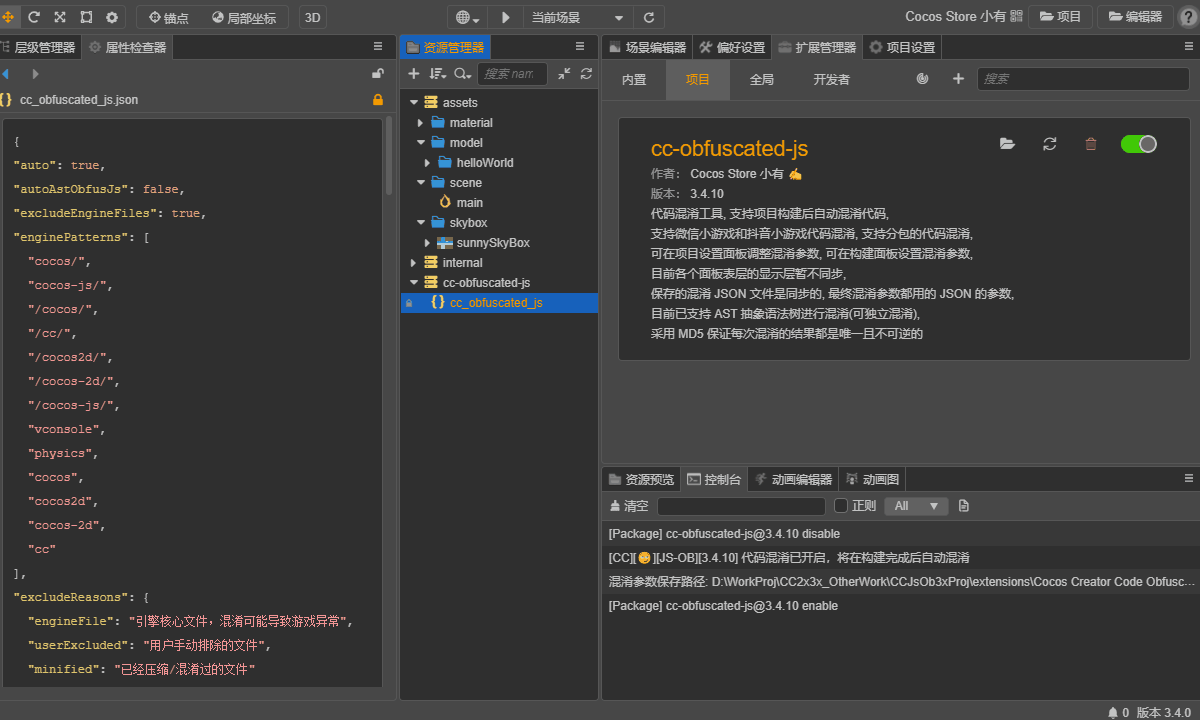The image size is (1200, 720).
Task: Select the move transform tool
Action: 8,17
